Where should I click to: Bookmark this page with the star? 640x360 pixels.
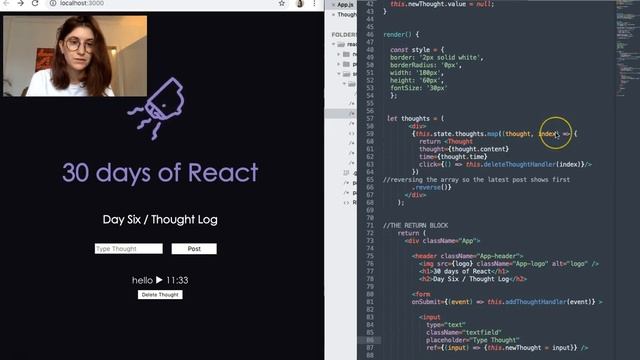coord(282,3)
